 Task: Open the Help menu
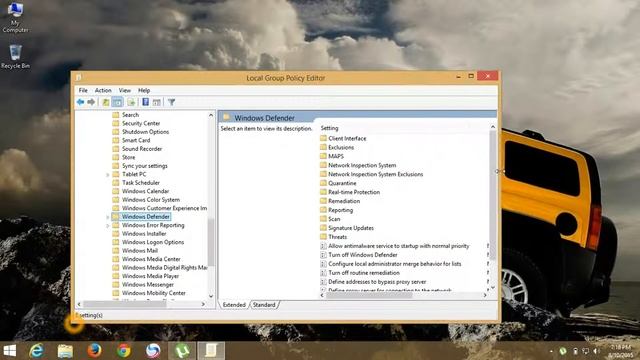pyautogui.click(x=144, y=90)
